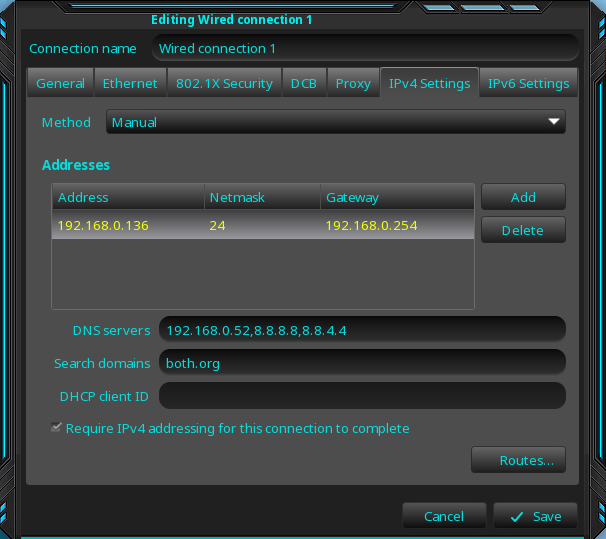Expand the Method dropdown set to Manual
Viewport: 606px width, 539px height.
(x=335, y=122)
